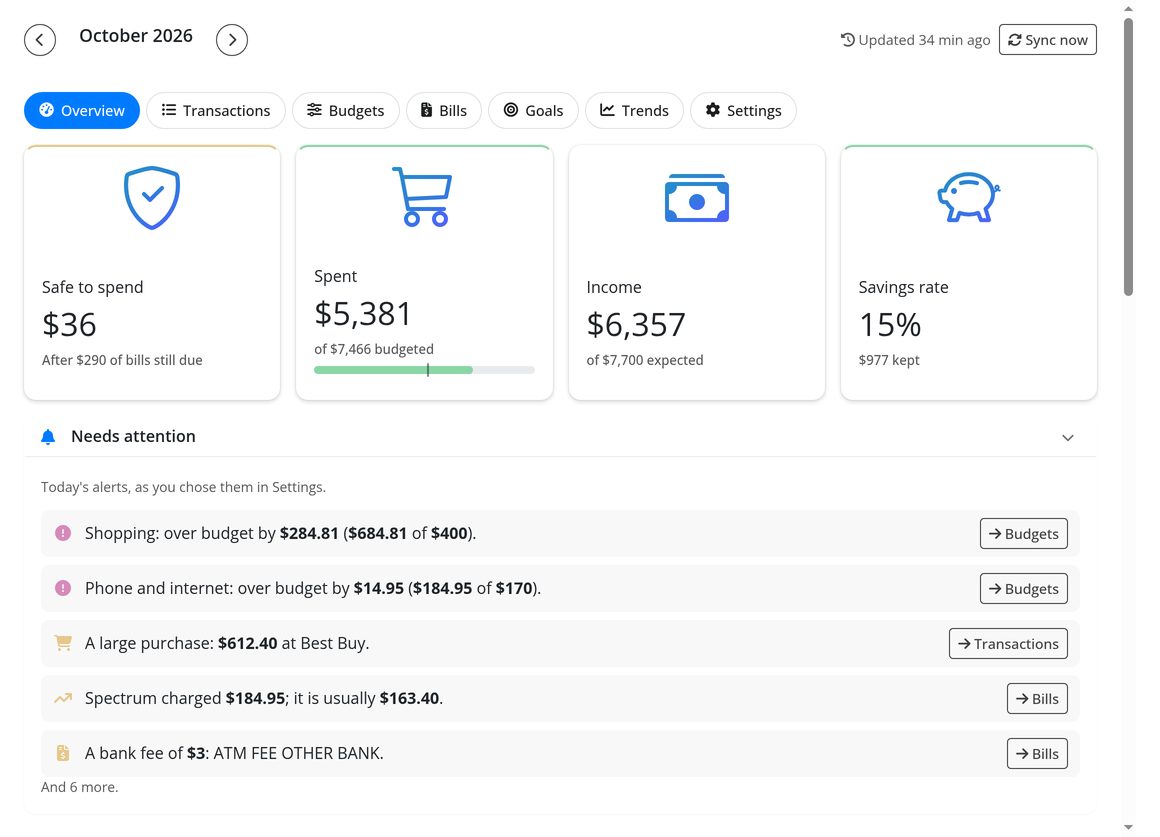Click the vertical scrollbar thumb

coord(1128,157)
